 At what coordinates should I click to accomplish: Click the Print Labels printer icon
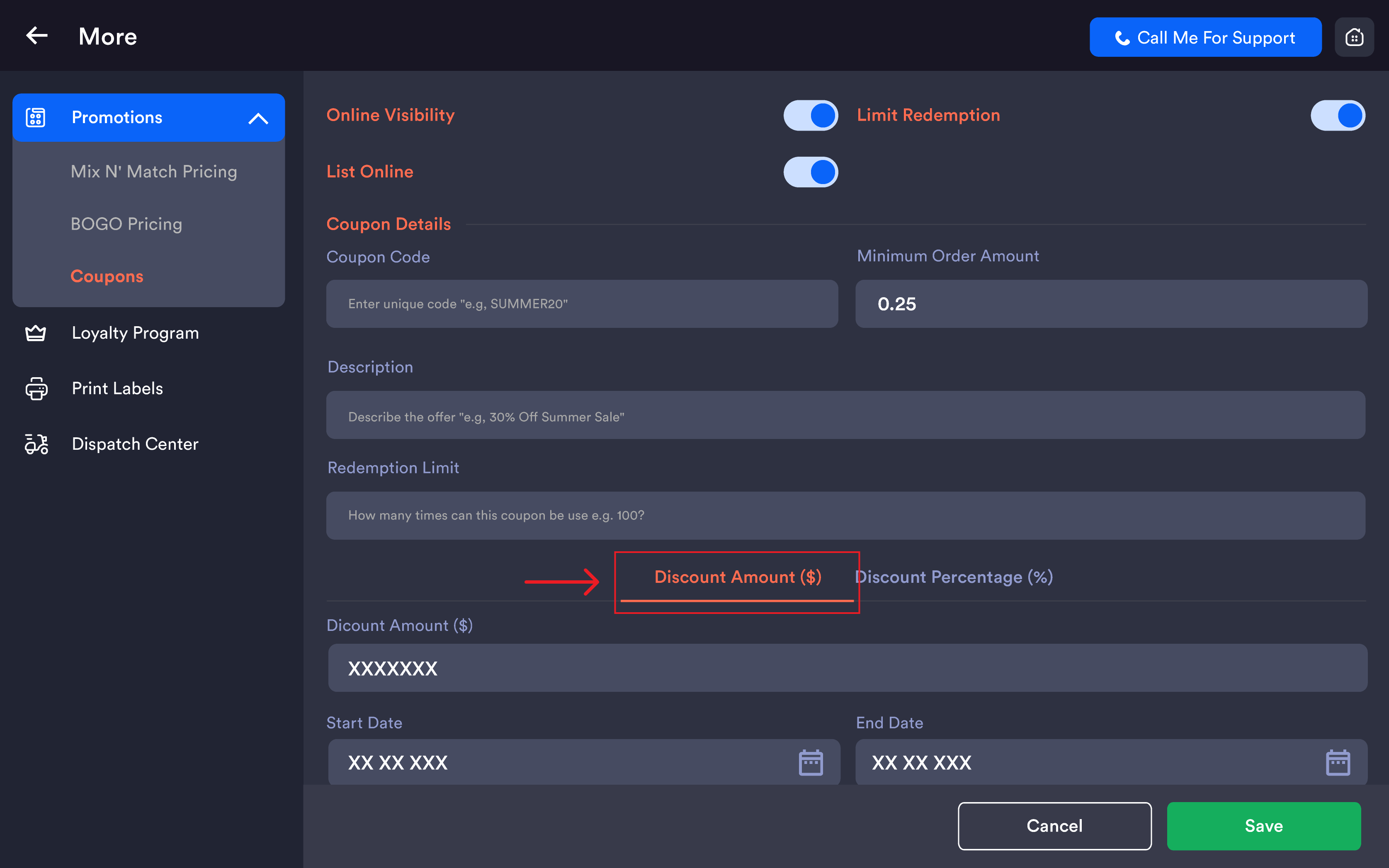pyautogui.click(x=36, y=389)
